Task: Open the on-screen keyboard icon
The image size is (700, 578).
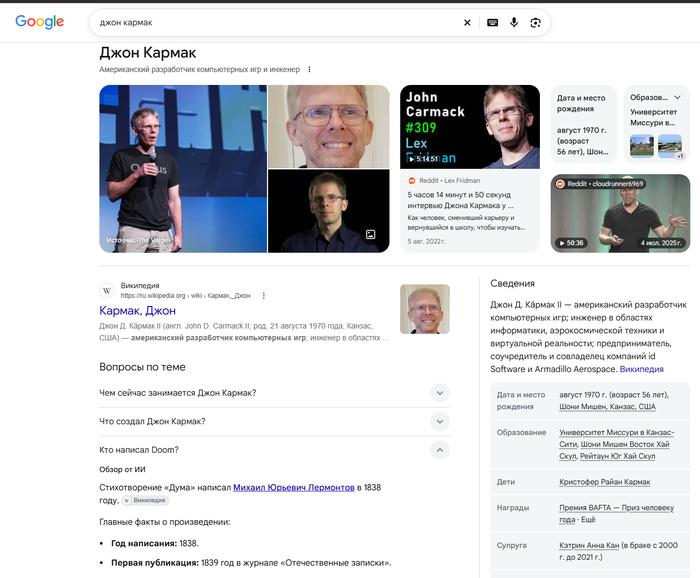Action: [x=492, y=22]
